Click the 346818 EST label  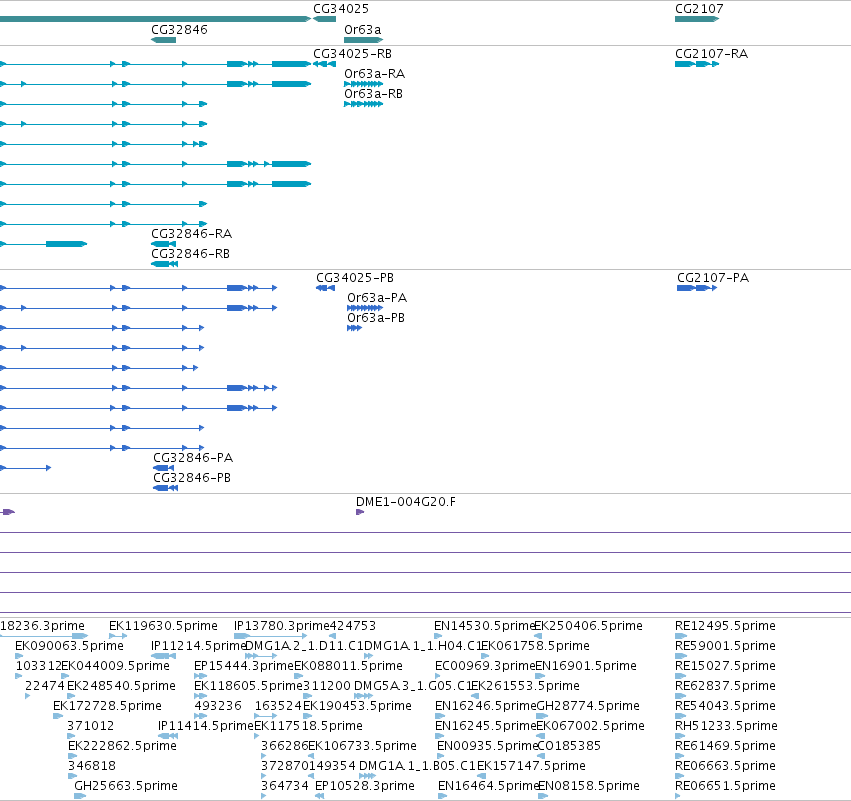92,767
